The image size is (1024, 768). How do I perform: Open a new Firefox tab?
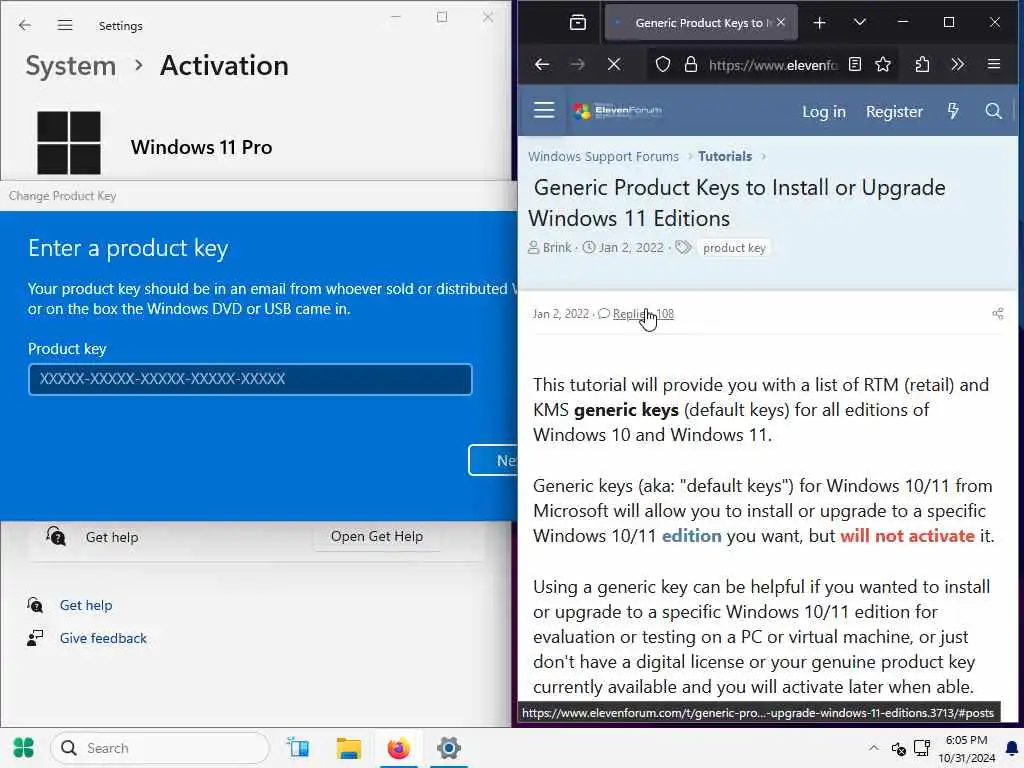(820, 23)
